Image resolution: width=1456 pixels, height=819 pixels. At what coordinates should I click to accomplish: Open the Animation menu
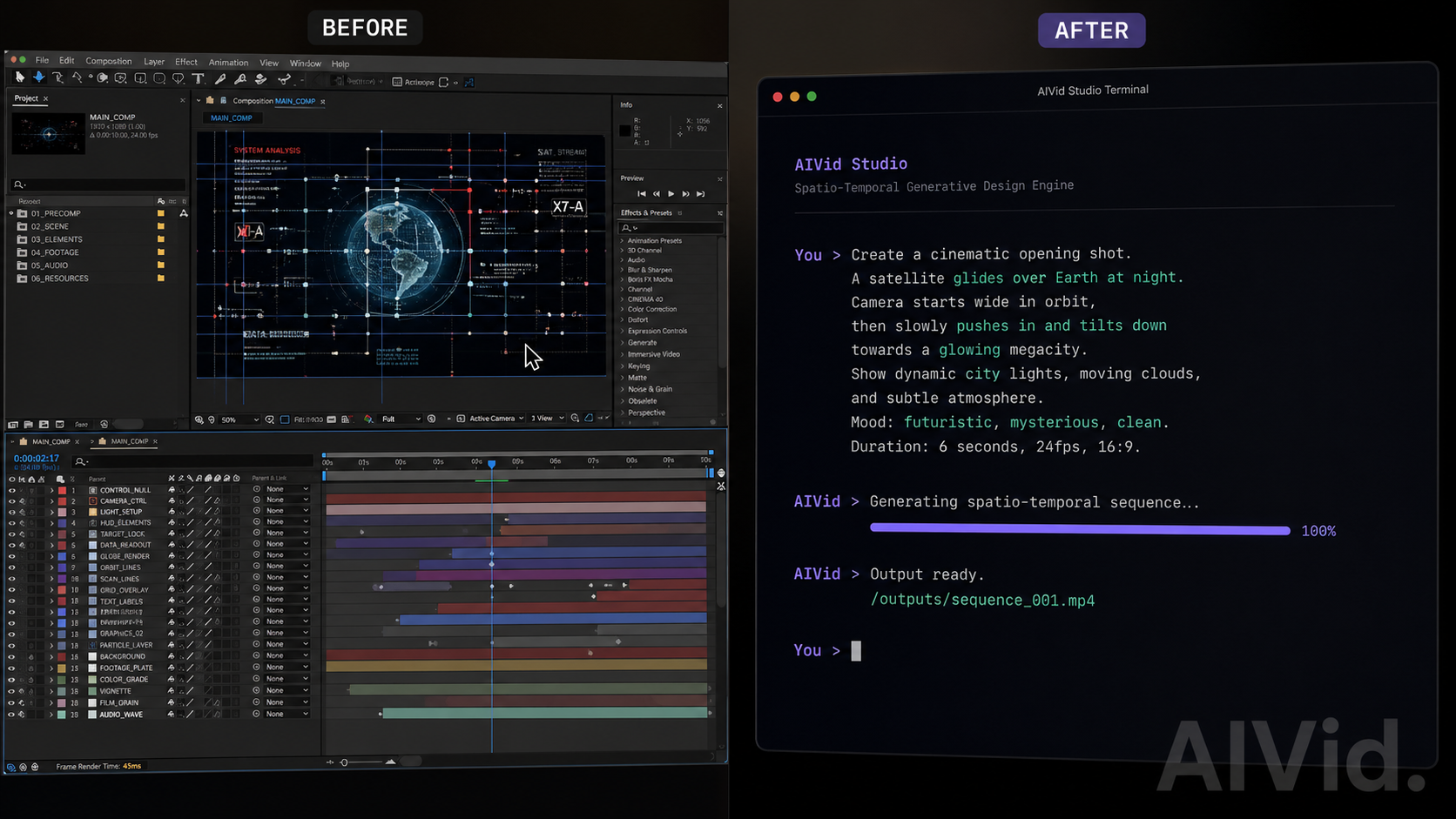(x=228, y=63)
